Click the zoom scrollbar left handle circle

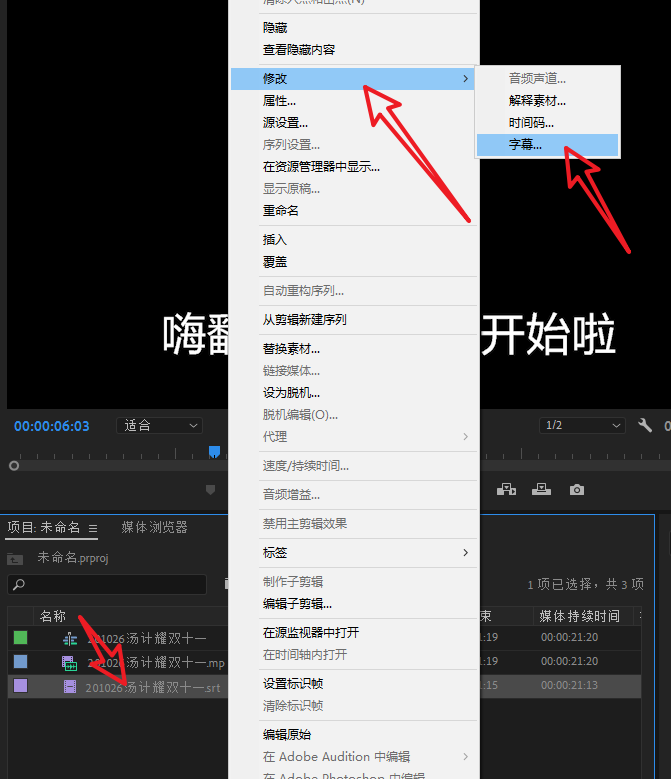pyautogui.click(x=14, y=466)
